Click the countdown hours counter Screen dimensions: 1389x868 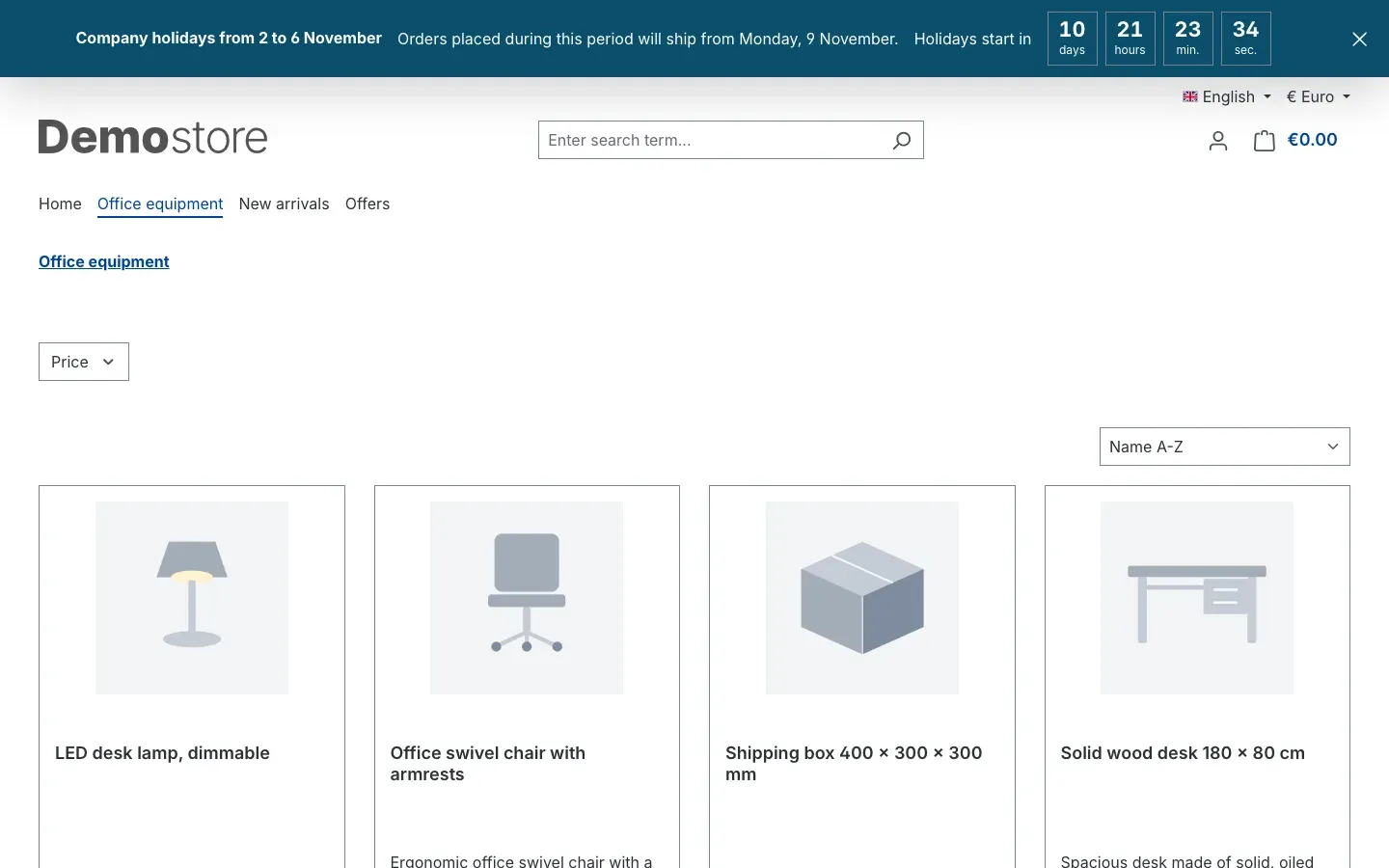coord(1130,39)
